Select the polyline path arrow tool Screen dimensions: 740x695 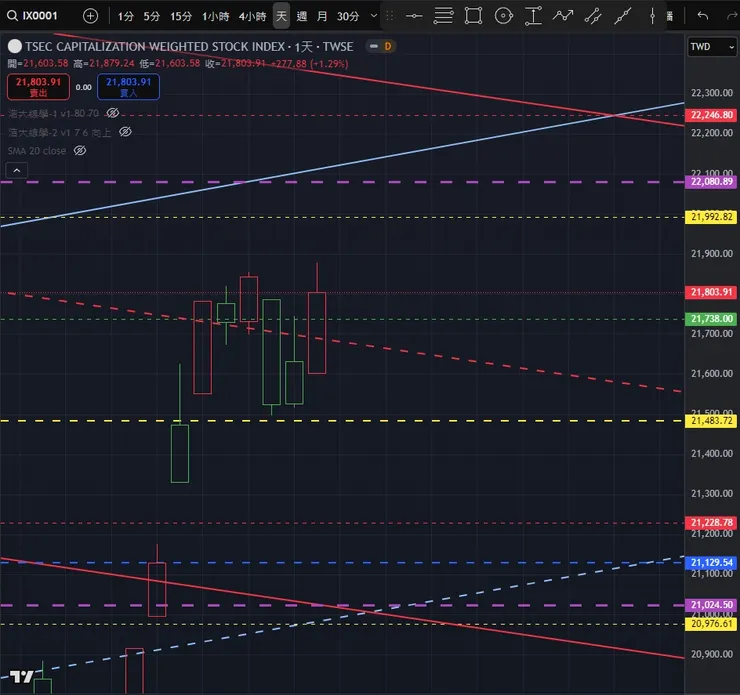(563, 16)
